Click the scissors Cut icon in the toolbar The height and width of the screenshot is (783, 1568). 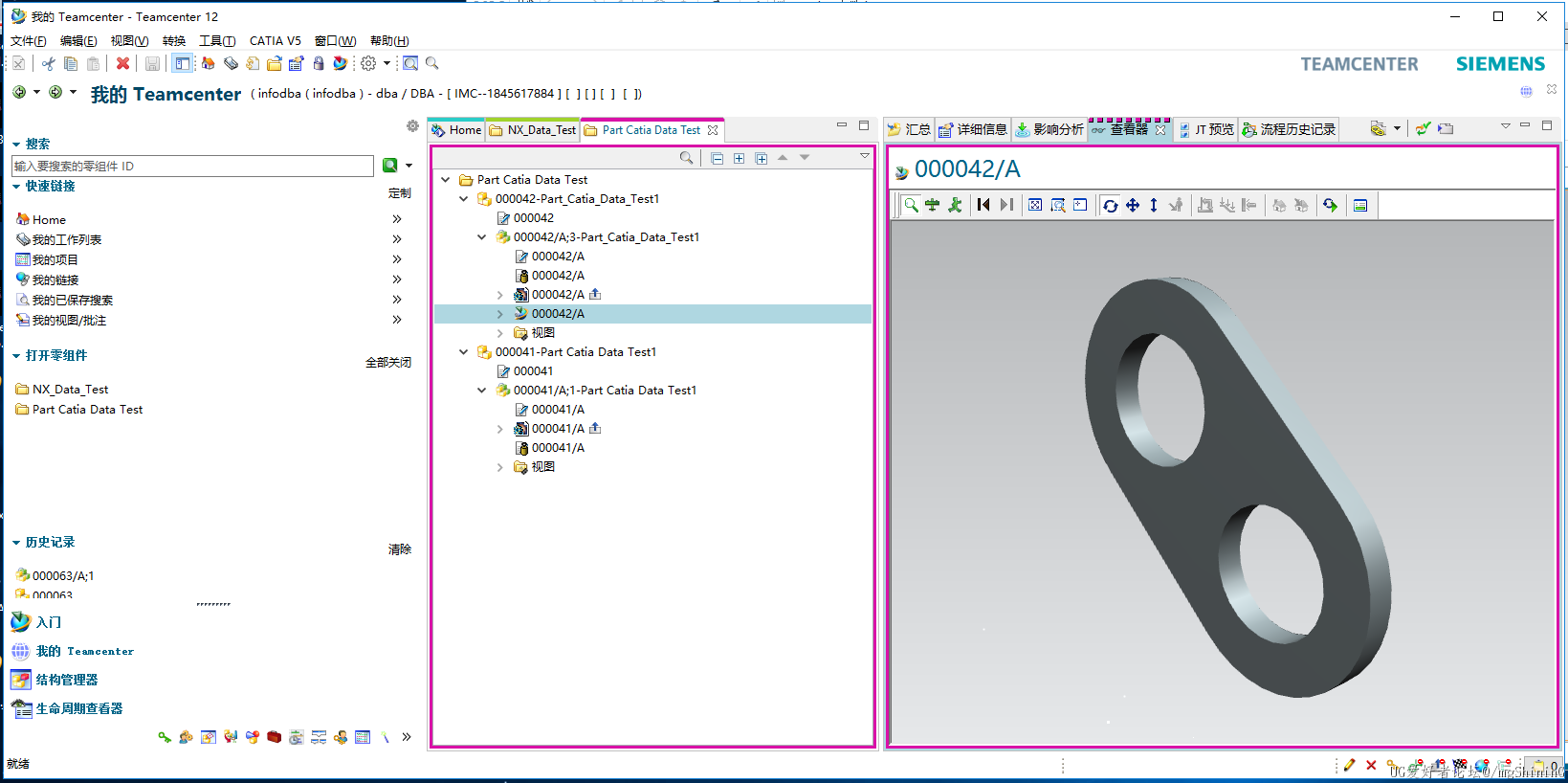tap(48, 63)
